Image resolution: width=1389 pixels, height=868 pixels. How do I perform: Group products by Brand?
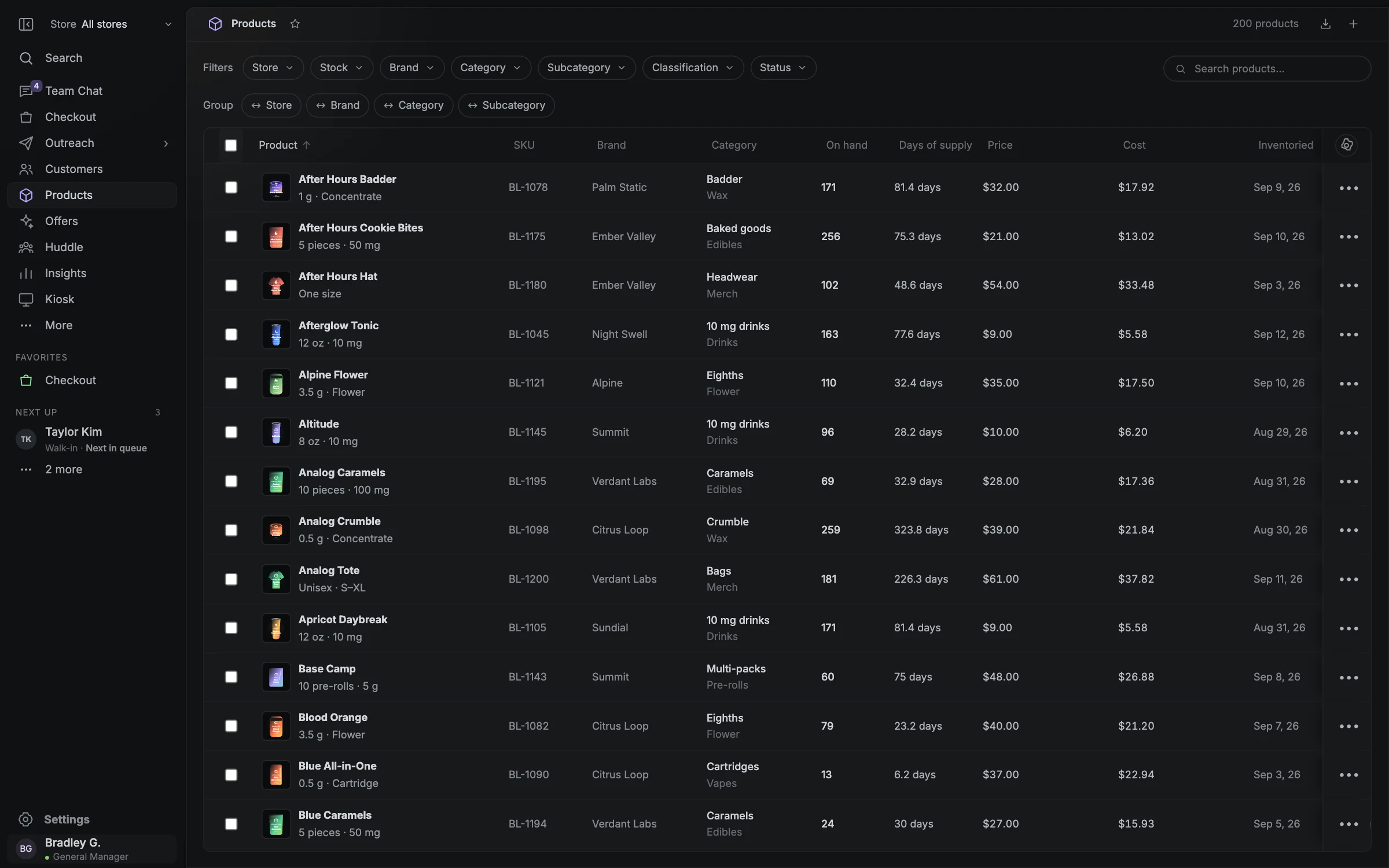pyautogui.click(x=337, y=105)
